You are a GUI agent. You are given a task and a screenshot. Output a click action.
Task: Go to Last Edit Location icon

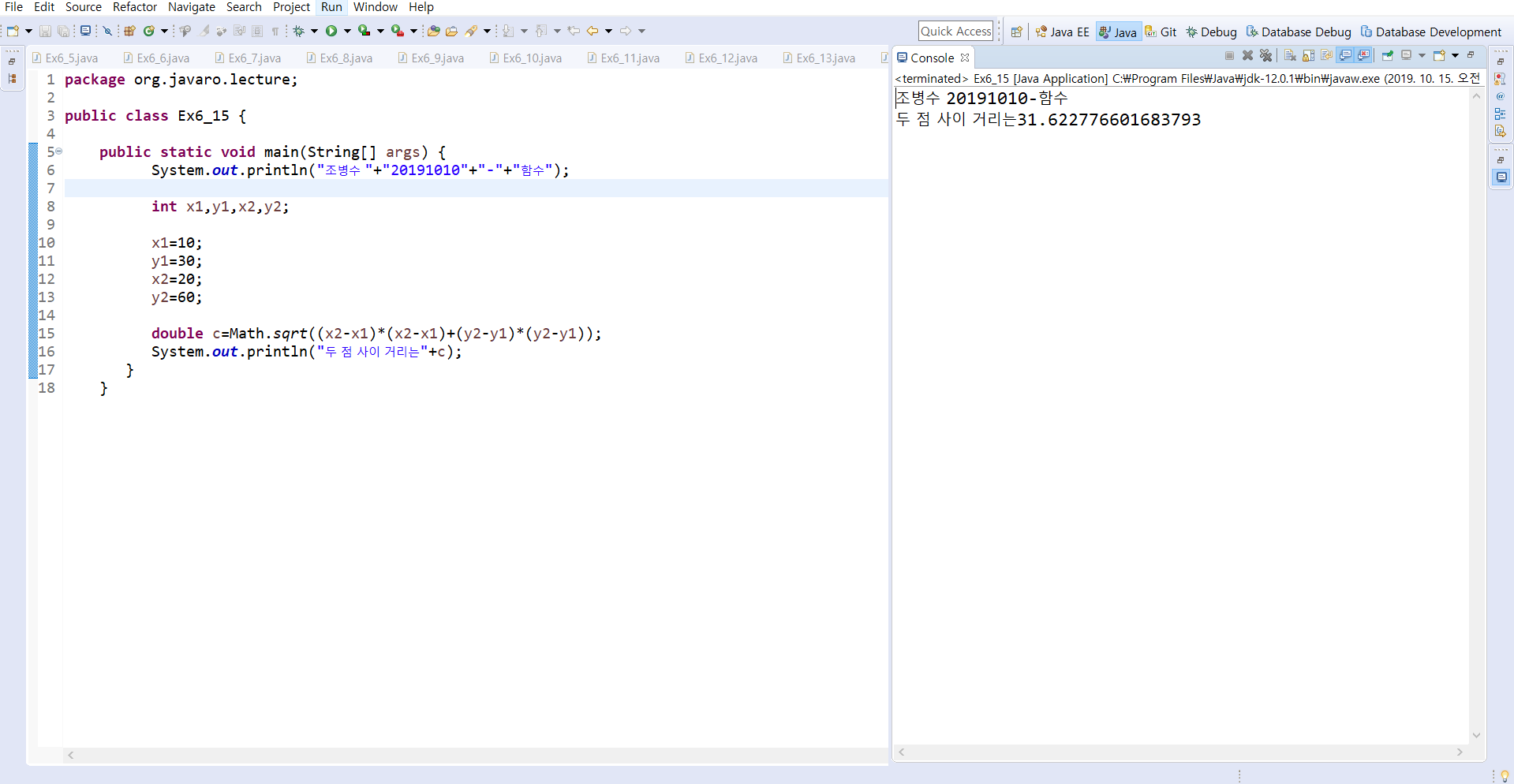tap(574, 31)
